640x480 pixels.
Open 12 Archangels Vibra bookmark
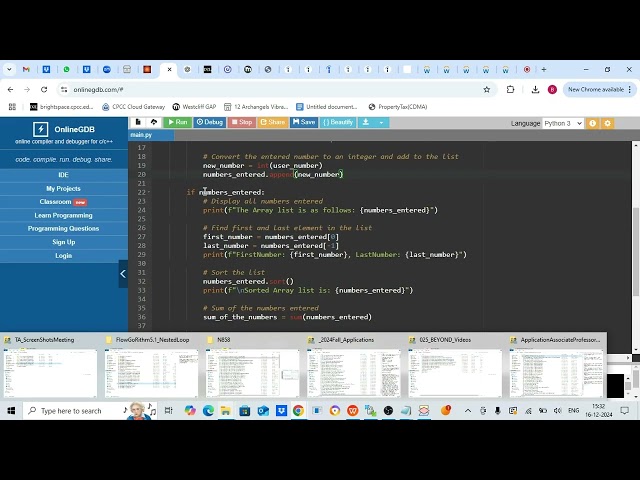point(256,107)
